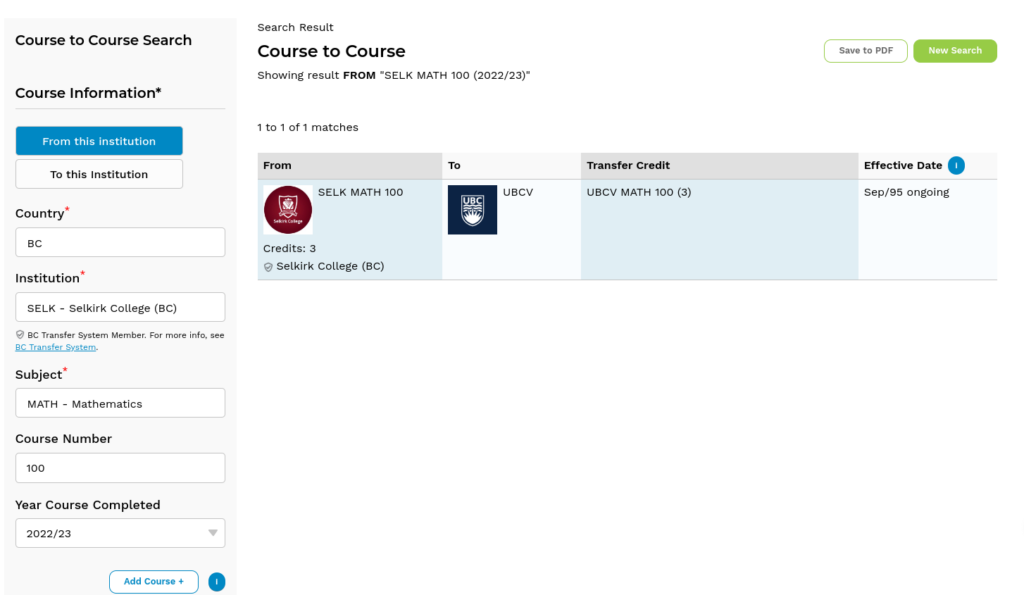This screenshot has width=1024, height=595.
Task: Open the Institution field showing SELK - Selkirk College
Action: point(120,308)
